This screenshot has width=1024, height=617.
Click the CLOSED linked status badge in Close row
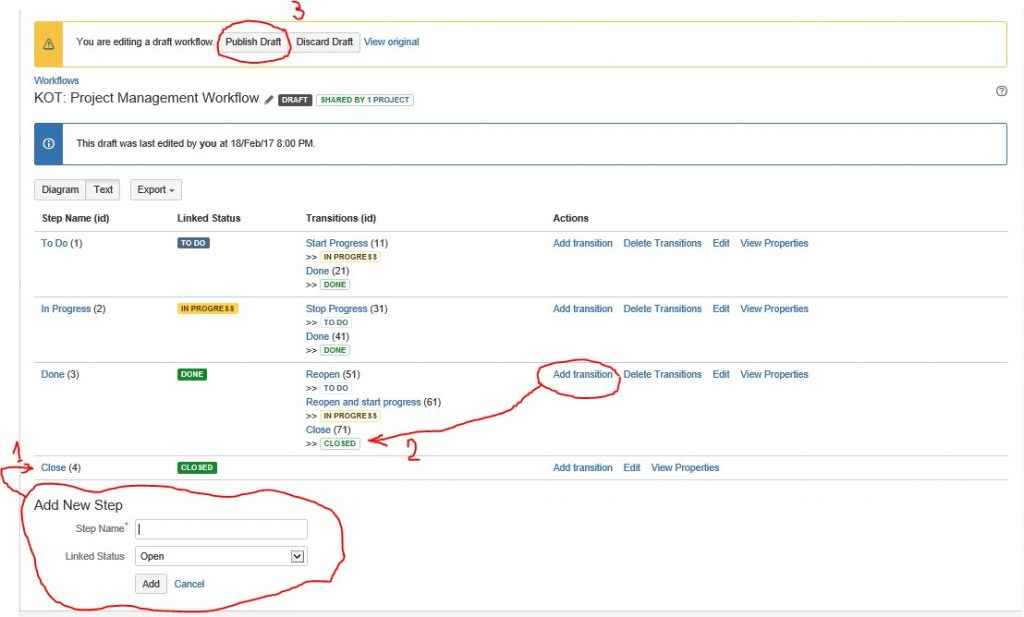tap(197, 468)
